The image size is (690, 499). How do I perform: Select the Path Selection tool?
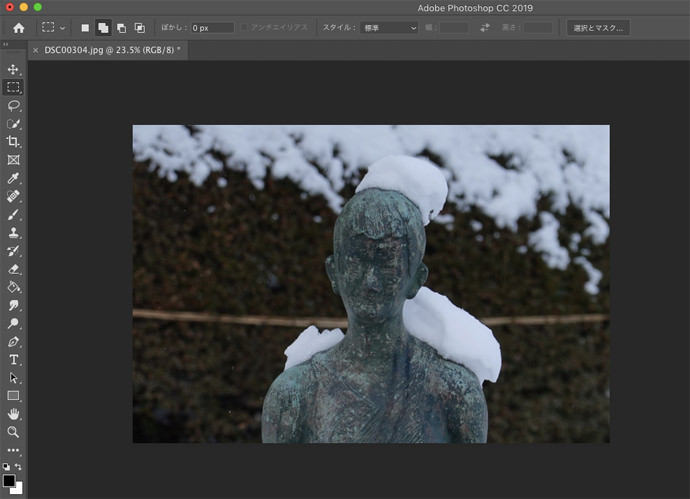click(13, 378)
